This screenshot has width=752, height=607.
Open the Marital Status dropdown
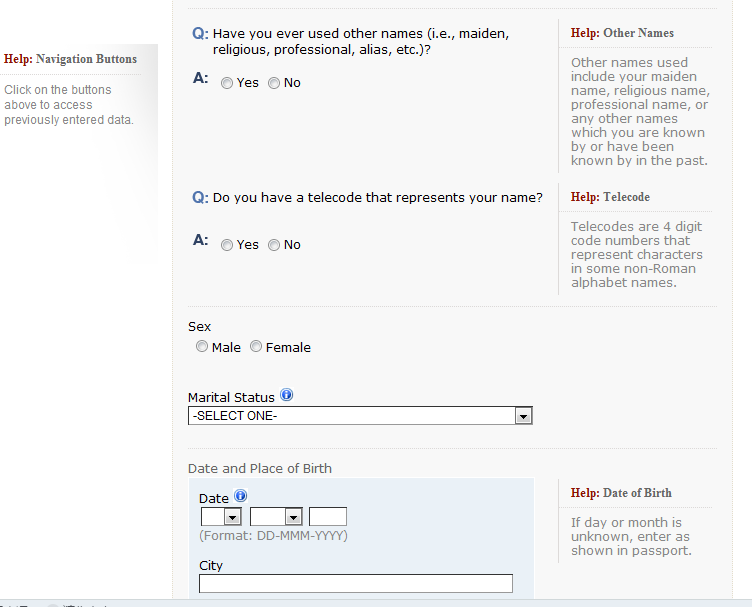[x=360, y=416]
